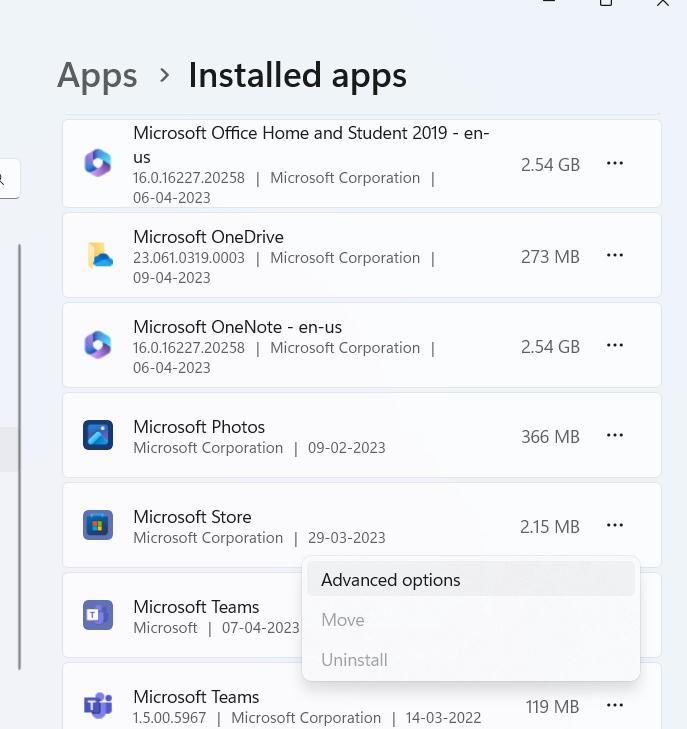
Task: Click the Microsoft Photos app name text
Action: pyautogui.click(x=199, y=427)
